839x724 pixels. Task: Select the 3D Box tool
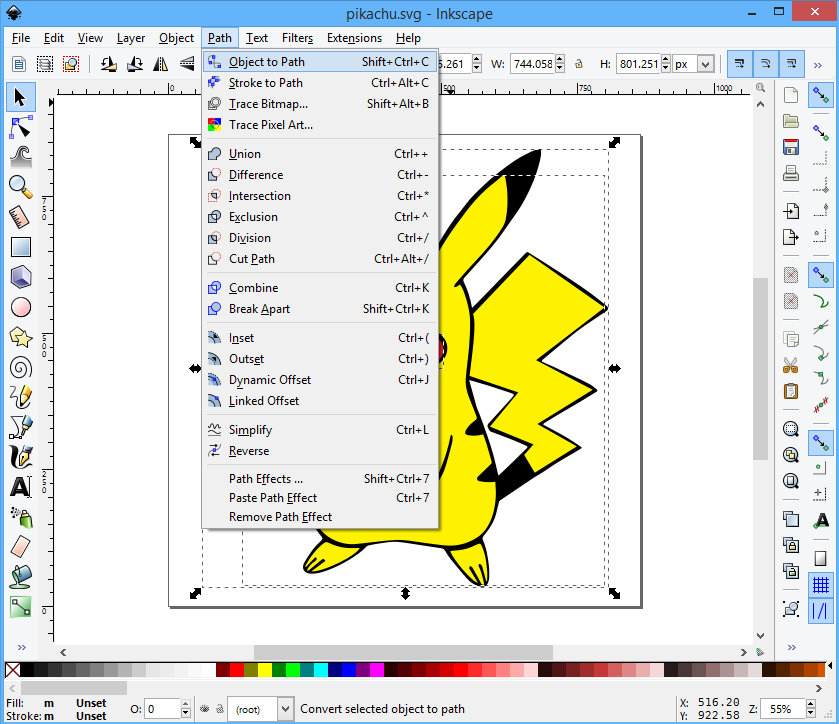[x=20, y=277]
